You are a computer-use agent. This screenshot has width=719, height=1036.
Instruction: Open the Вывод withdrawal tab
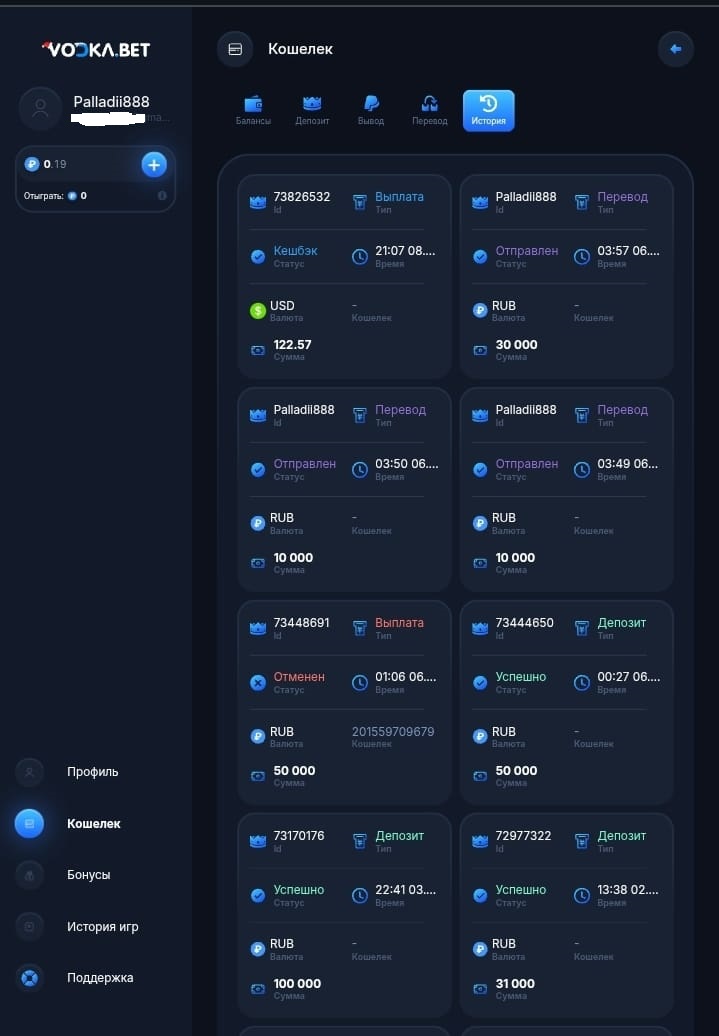point(371,110)
